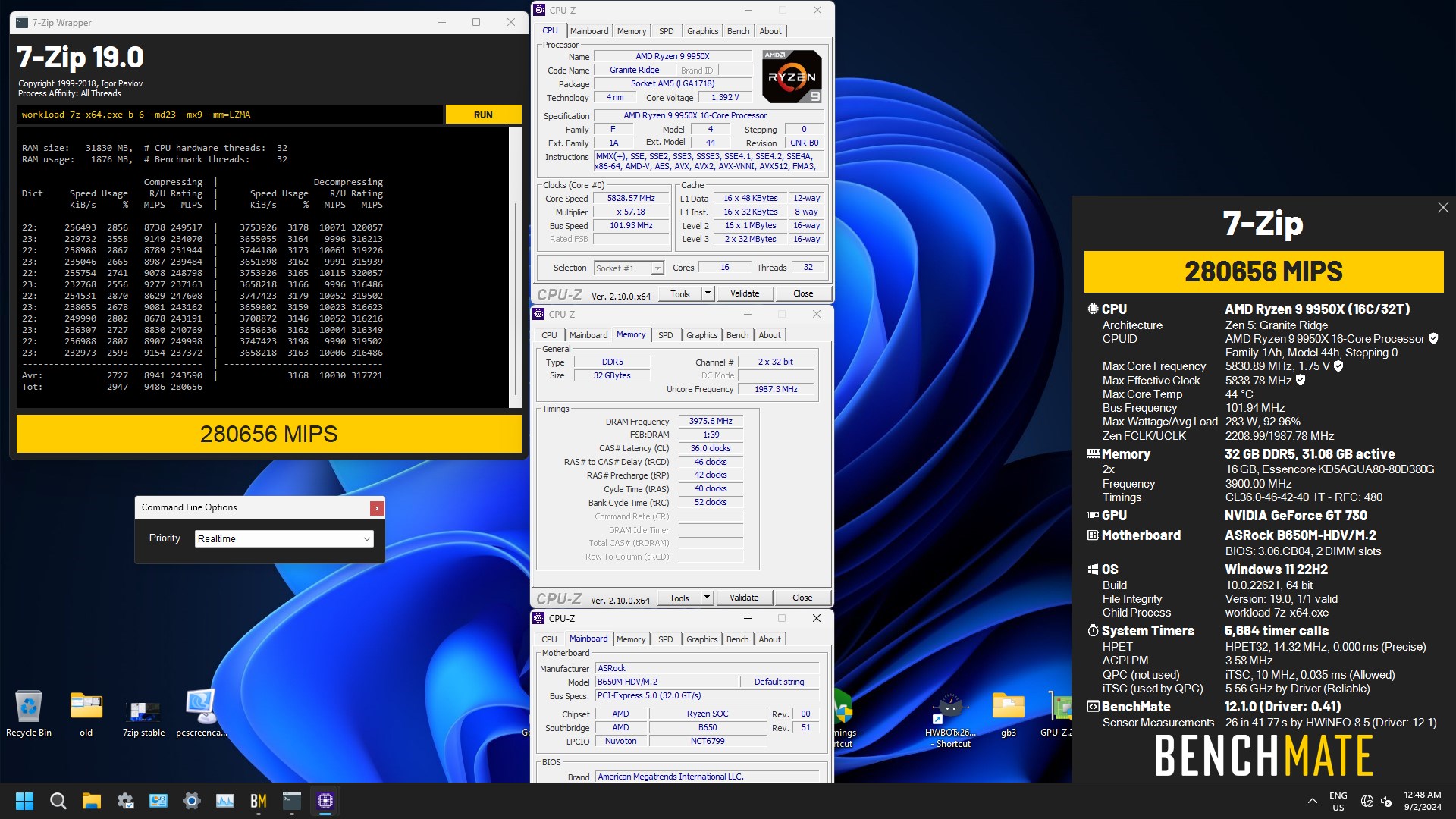Image resolution: width=1456 pixels, height=819 pixels.
Task: Open taskbar Search
Action: pos(58,801)
